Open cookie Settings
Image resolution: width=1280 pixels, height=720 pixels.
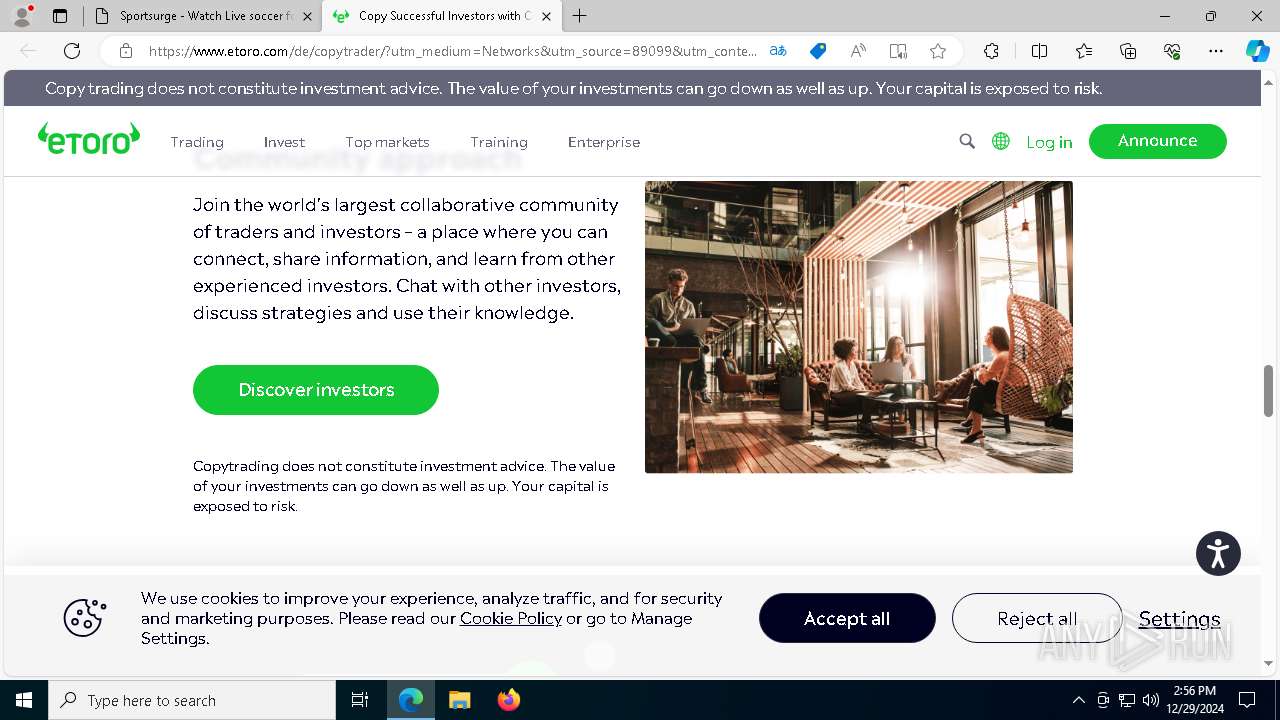pos(1180,619)
